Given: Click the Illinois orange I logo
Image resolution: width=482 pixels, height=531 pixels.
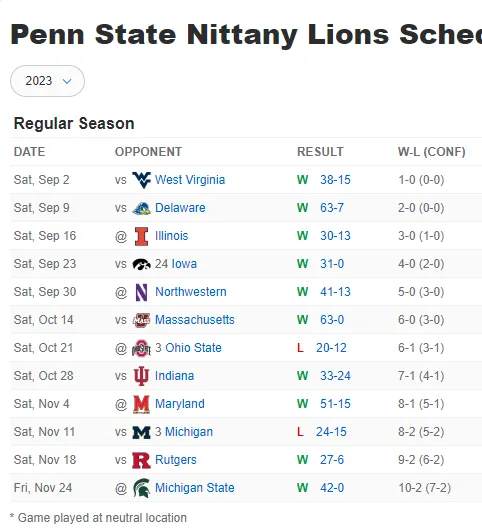Looking at the screenshot, I should point(141,236).
